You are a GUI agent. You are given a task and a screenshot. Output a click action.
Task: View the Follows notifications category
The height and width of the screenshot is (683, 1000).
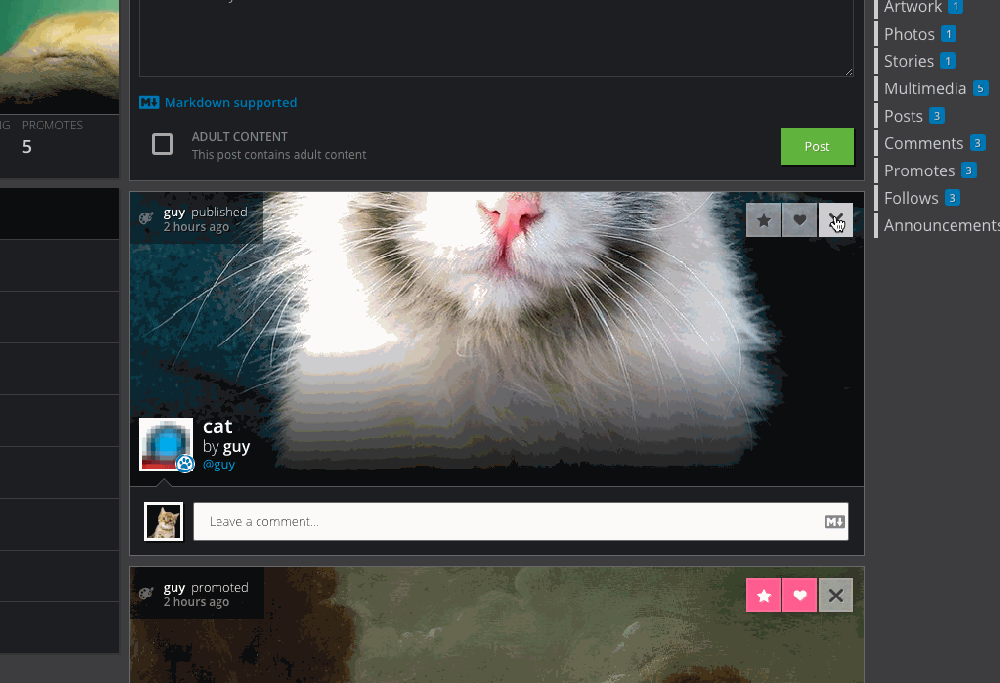911,198
